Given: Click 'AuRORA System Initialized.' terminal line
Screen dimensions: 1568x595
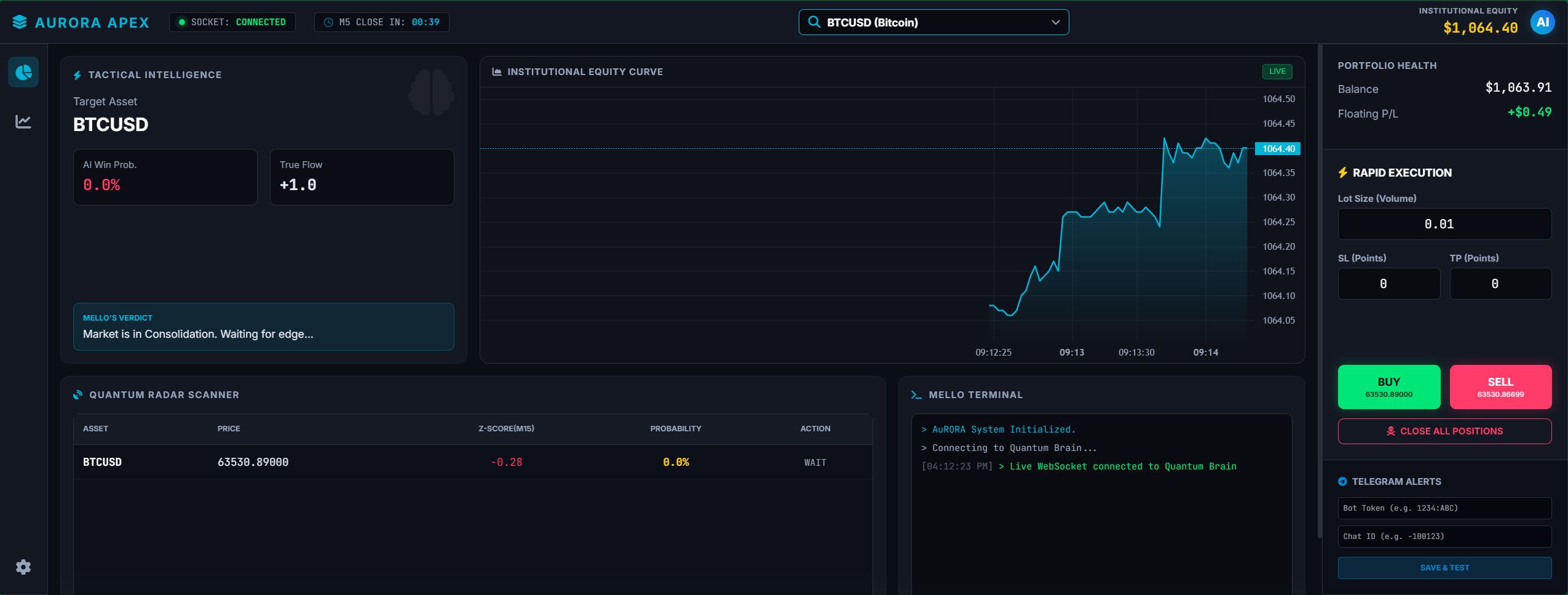Looking at the screenshot, I should click(x=998, y=429).
